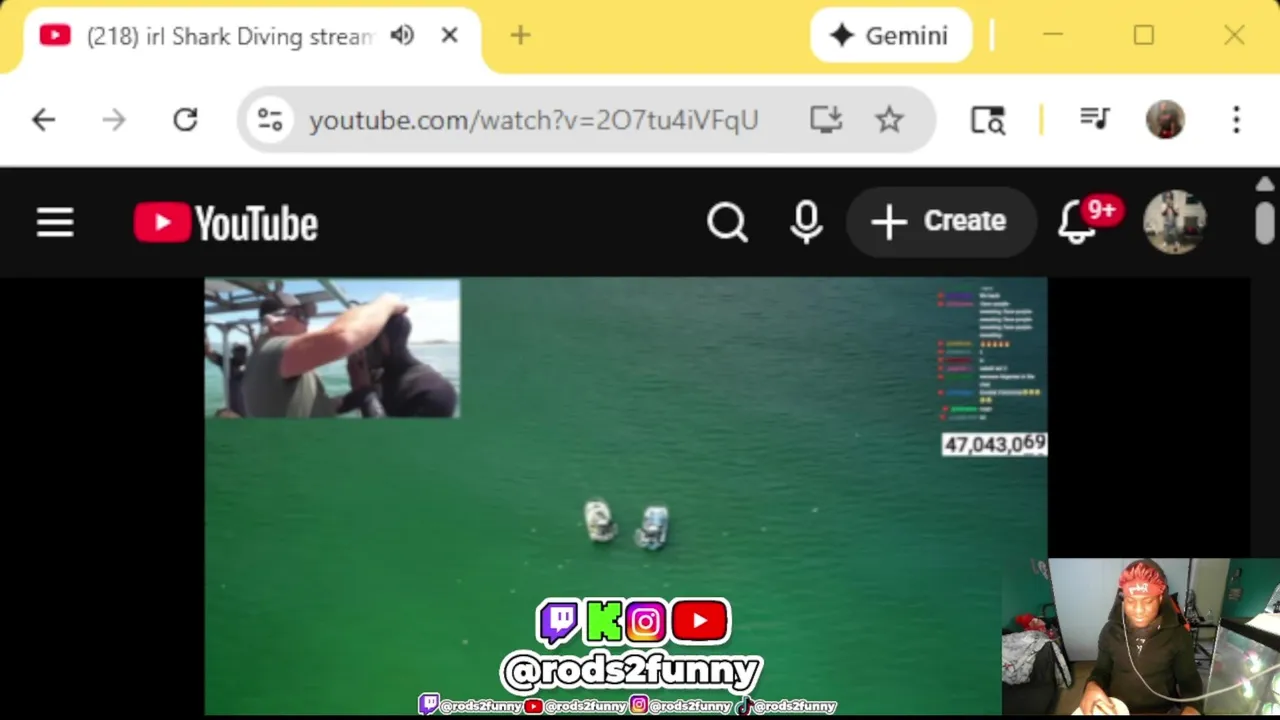Open Gemini from the title bar
The width and height of the screenshot is (1280, 720).
890,36
